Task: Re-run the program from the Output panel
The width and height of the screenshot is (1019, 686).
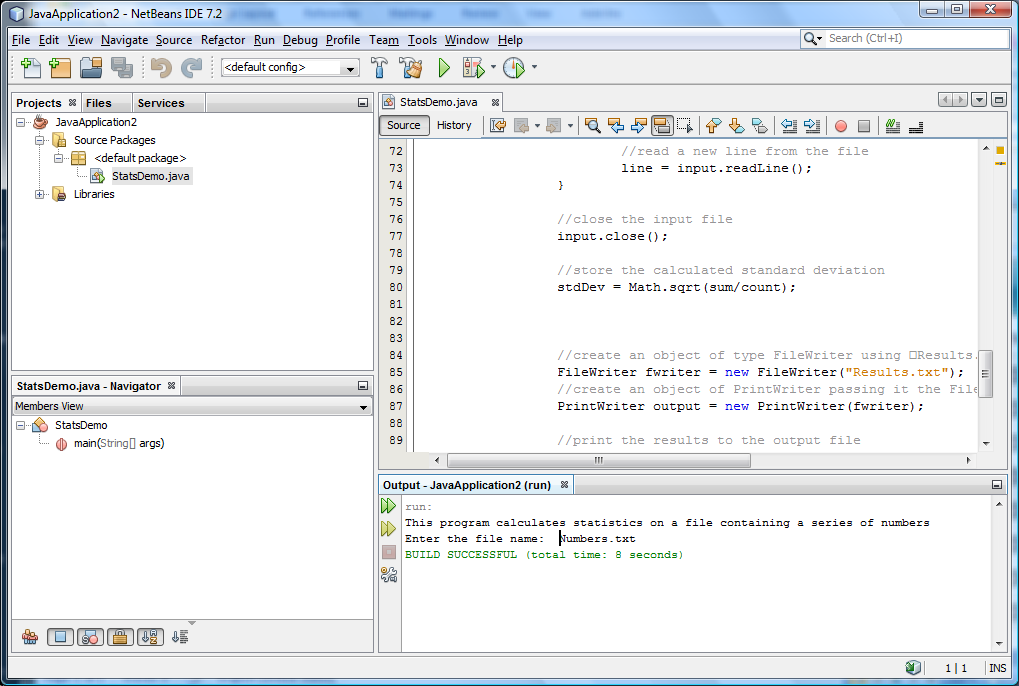Action: coord(389,505)
